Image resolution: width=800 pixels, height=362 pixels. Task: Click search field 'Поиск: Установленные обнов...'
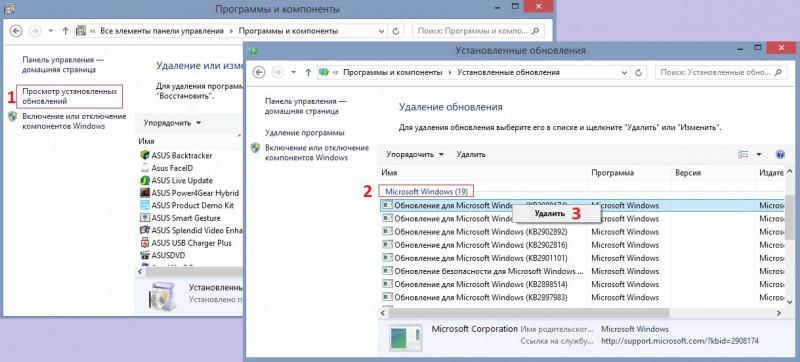720,73
